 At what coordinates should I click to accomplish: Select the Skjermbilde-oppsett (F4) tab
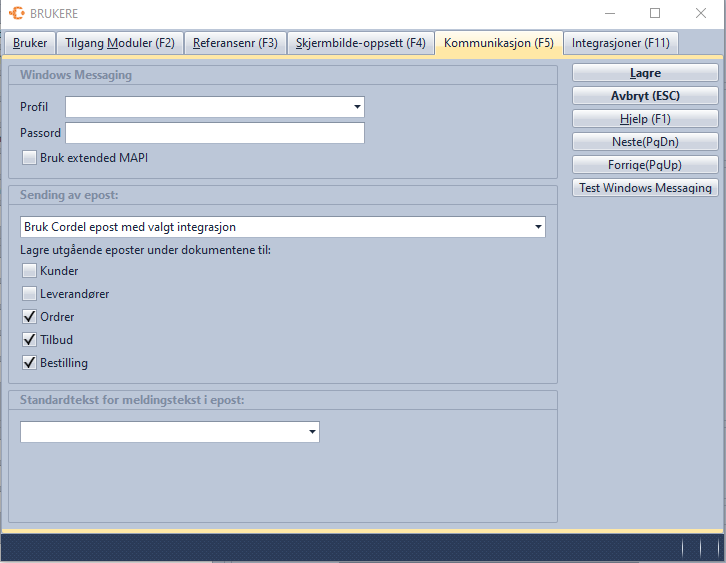(360, 43)
